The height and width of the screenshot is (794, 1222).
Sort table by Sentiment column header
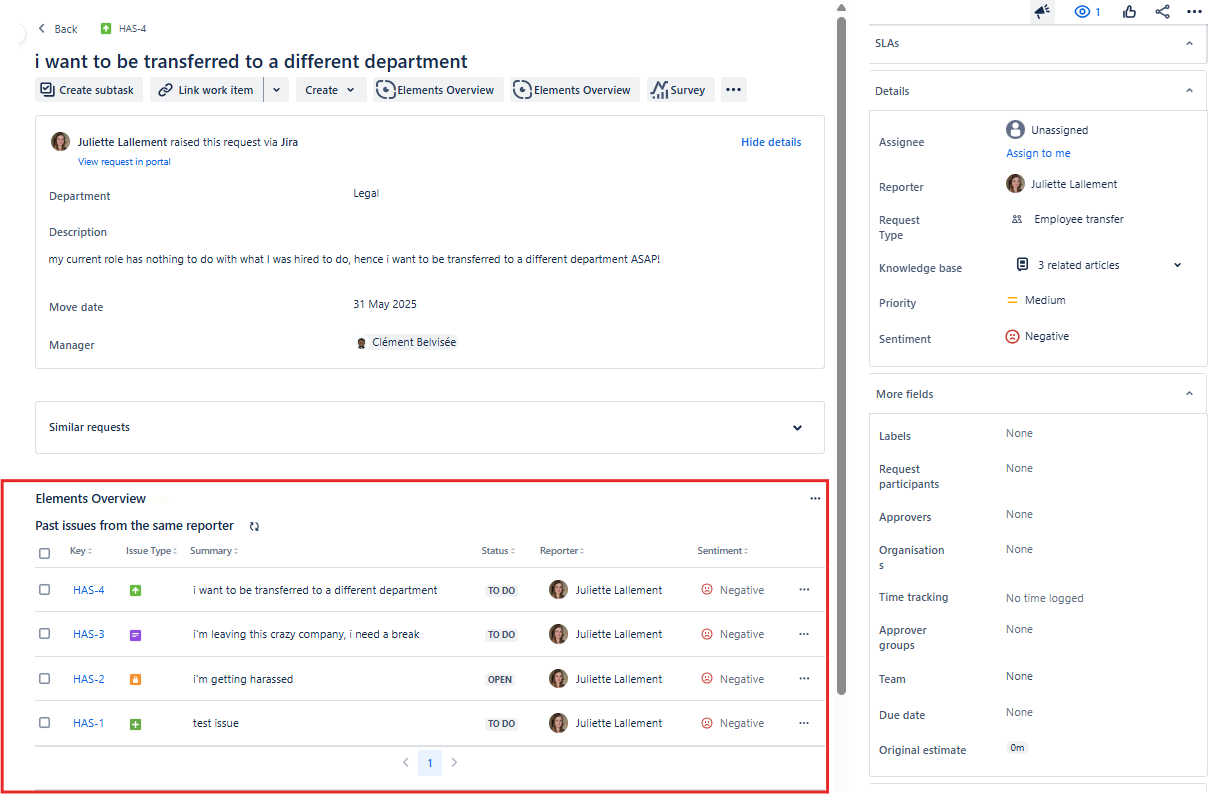tap(722, 551)
